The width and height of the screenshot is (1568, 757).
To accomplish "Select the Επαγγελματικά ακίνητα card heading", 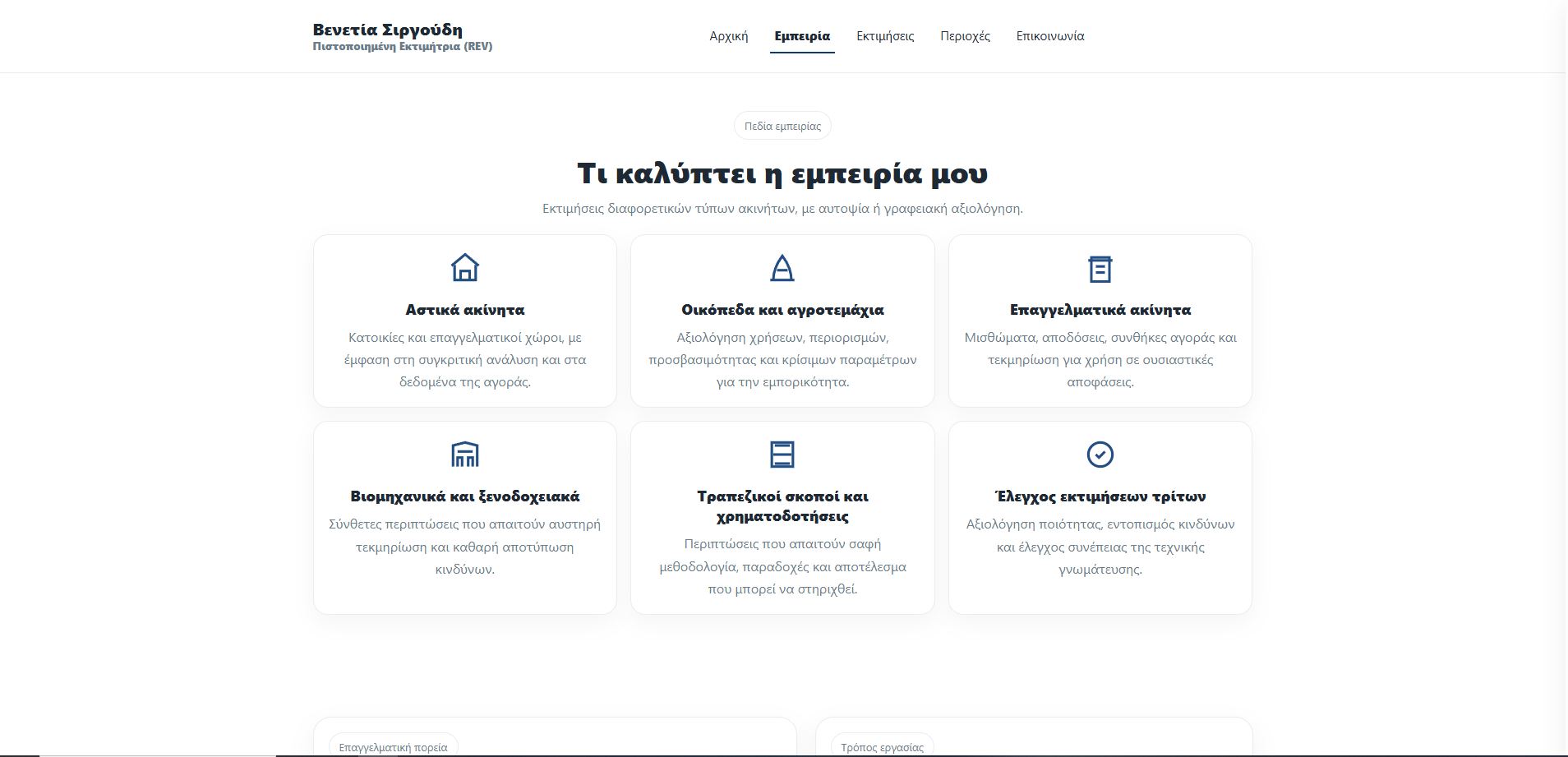I will click(x=1100, y=310).
